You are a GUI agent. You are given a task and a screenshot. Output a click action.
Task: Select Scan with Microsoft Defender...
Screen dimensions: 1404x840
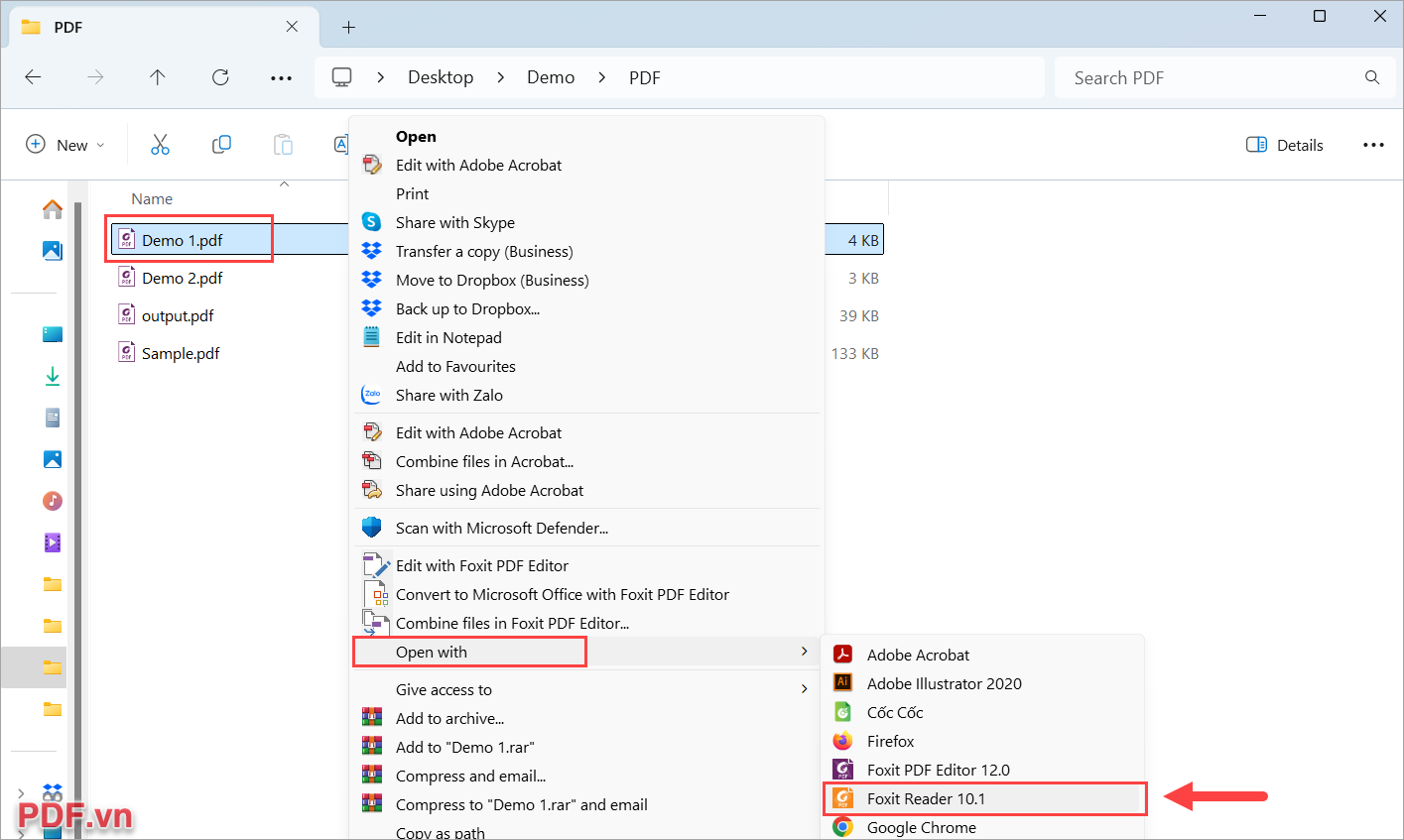[x=587, y=529]
